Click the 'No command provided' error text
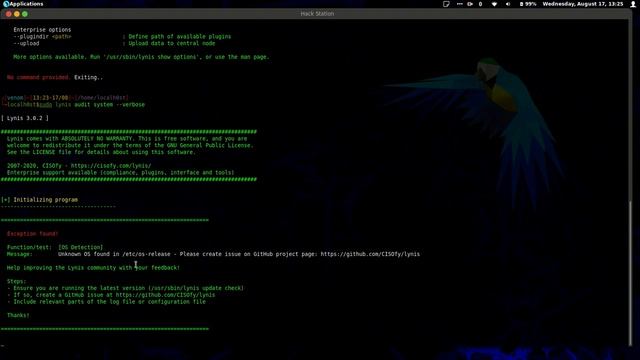640x360 pixels. [x=38, y=77]
